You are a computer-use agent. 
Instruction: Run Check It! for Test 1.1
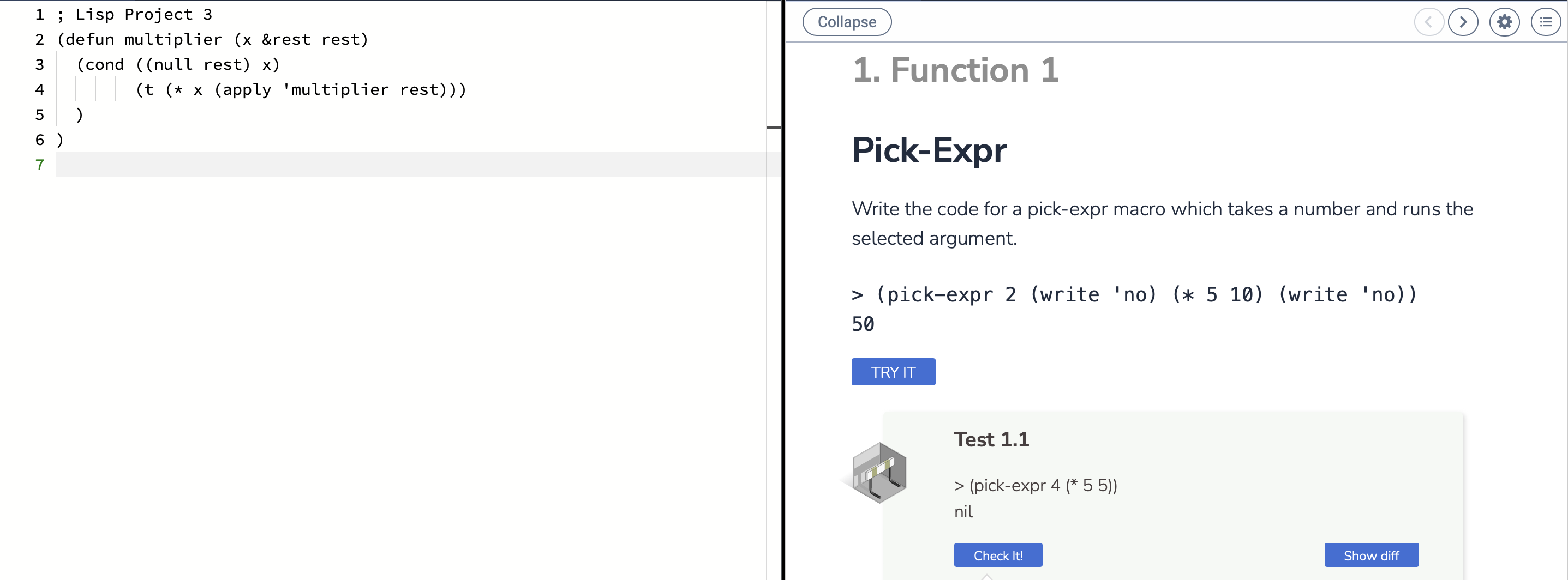tap(998, 555)
